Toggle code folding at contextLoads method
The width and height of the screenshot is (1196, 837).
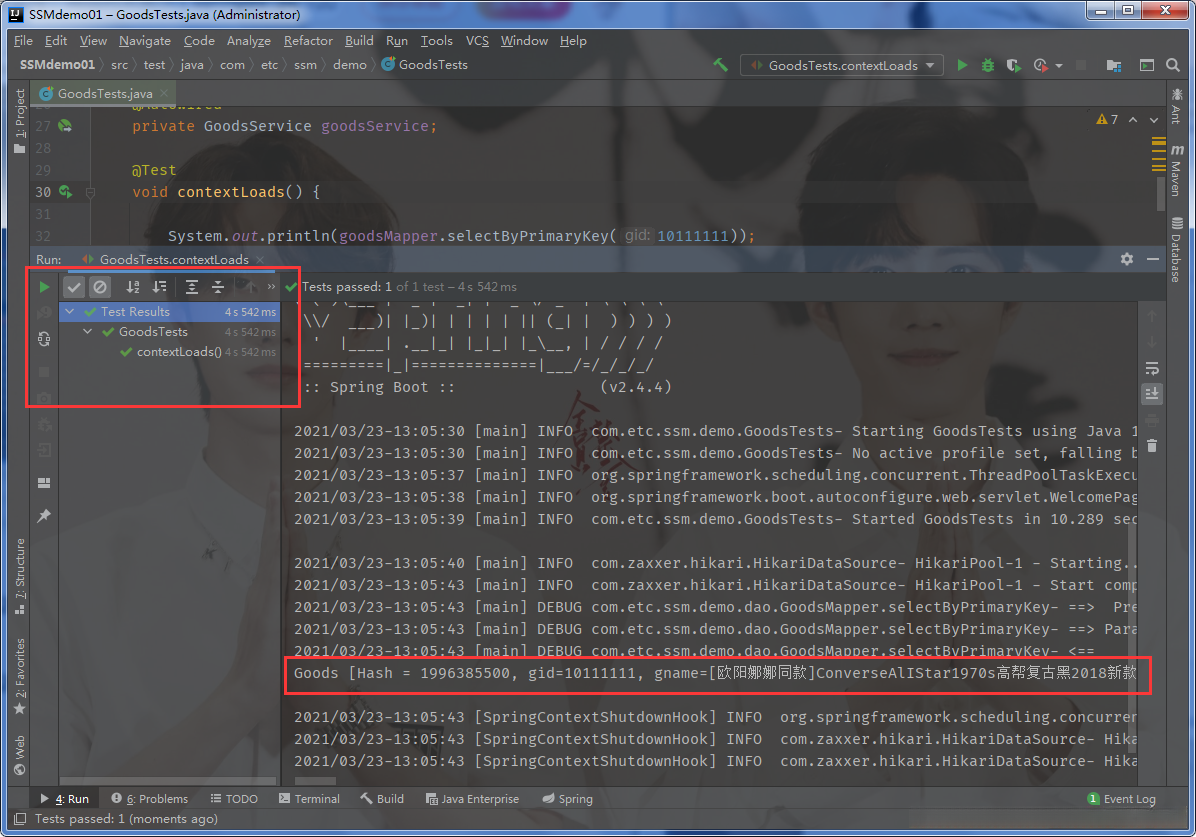(x=90, y=192)
